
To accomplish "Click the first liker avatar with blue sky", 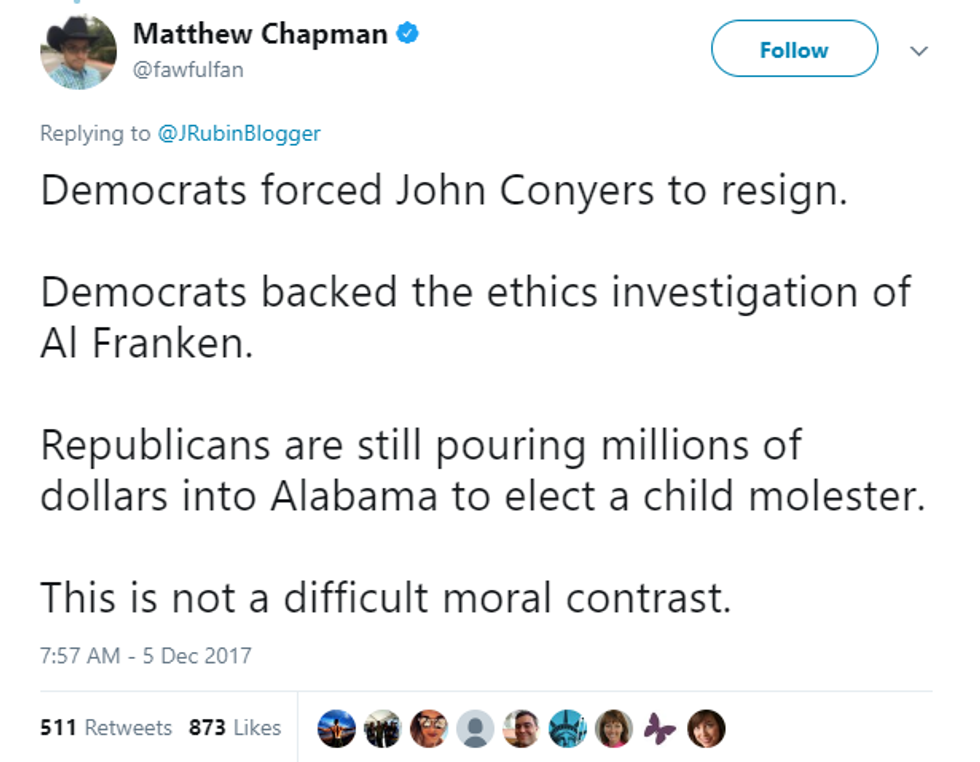I will 336,729.
